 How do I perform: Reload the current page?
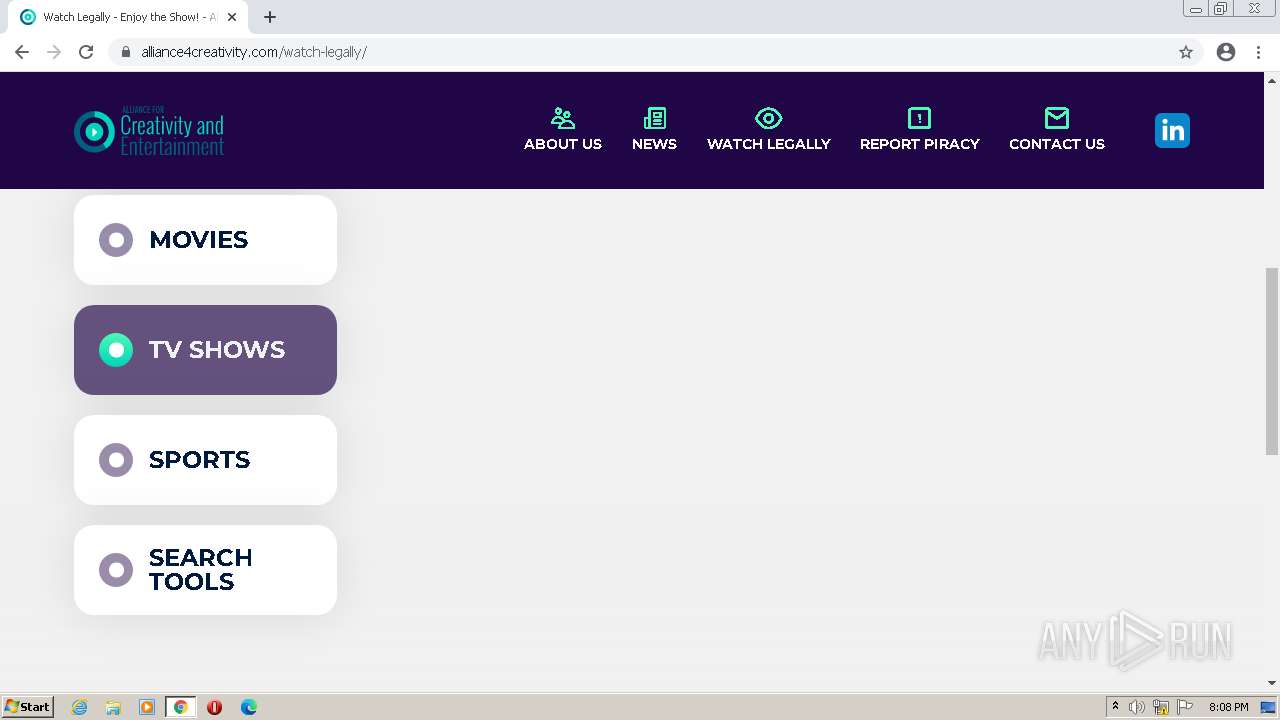[86, 52]
